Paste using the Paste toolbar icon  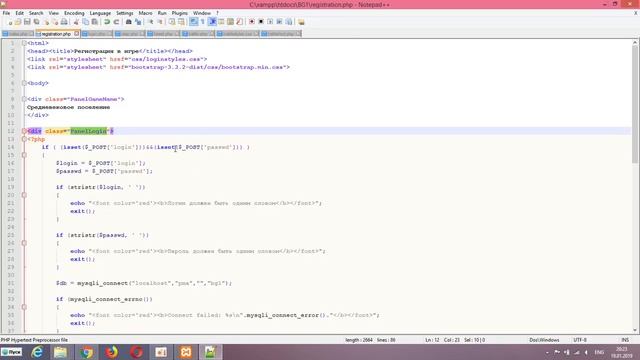[95, 22]
